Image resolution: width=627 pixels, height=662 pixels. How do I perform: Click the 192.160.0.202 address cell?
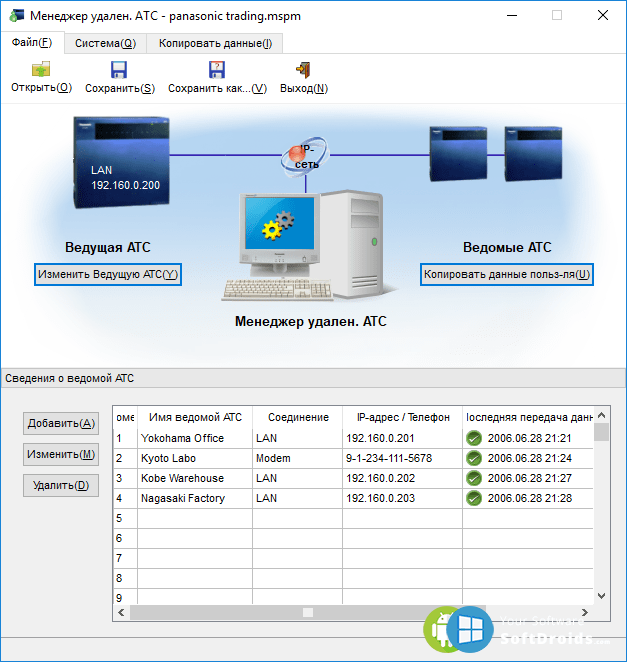403,478
